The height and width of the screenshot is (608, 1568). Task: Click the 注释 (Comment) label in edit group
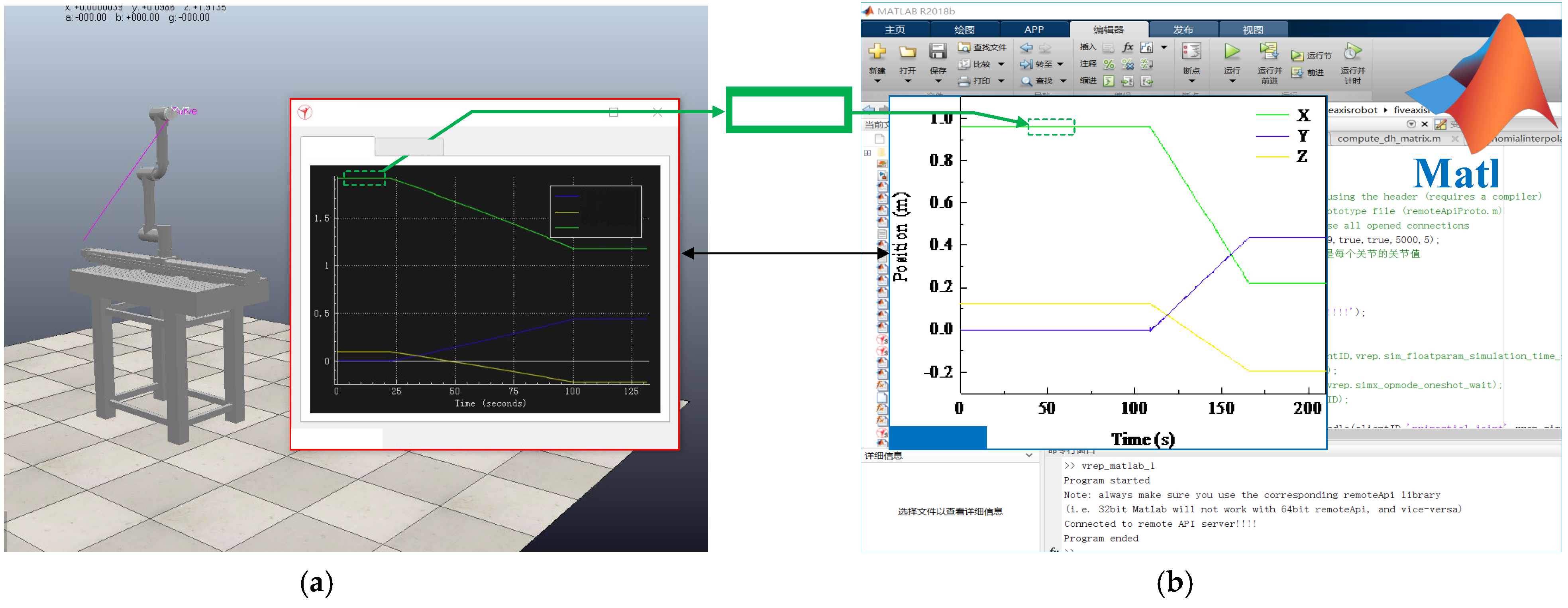coord(1088,64)
